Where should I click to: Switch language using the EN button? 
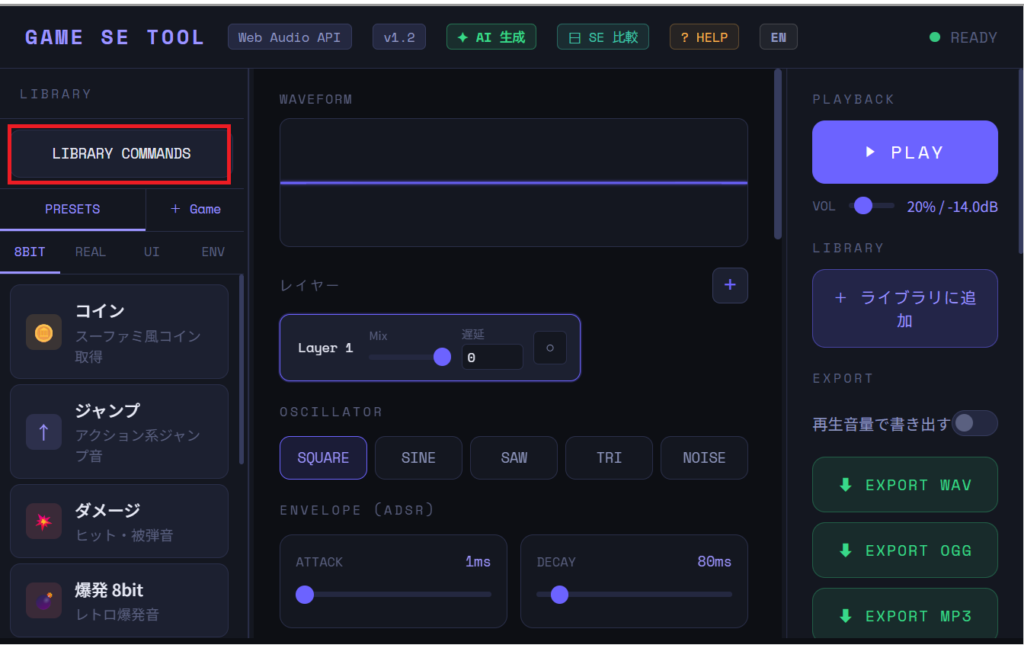(778, 38)
